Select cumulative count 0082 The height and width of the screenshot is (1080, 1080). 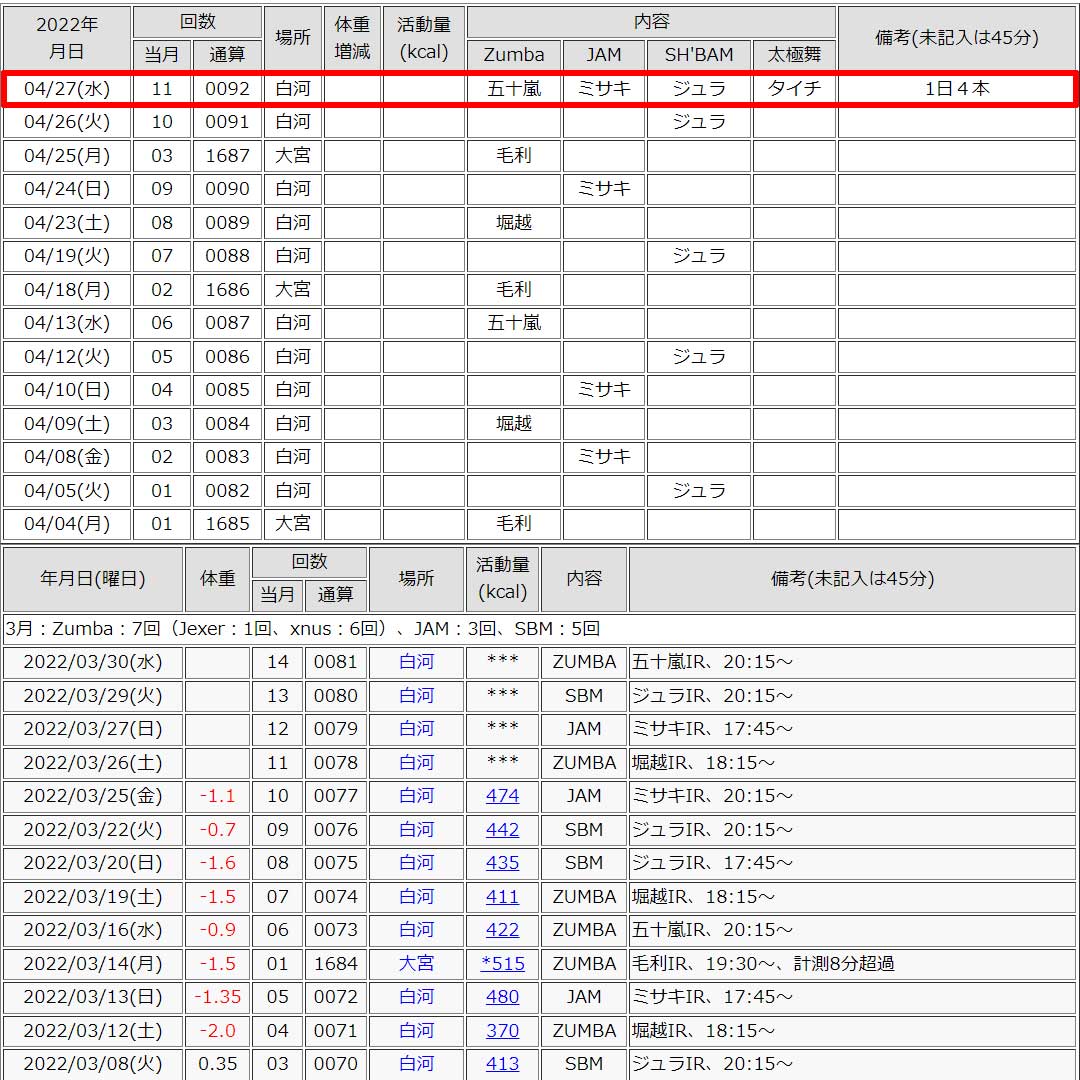(227, 490)
